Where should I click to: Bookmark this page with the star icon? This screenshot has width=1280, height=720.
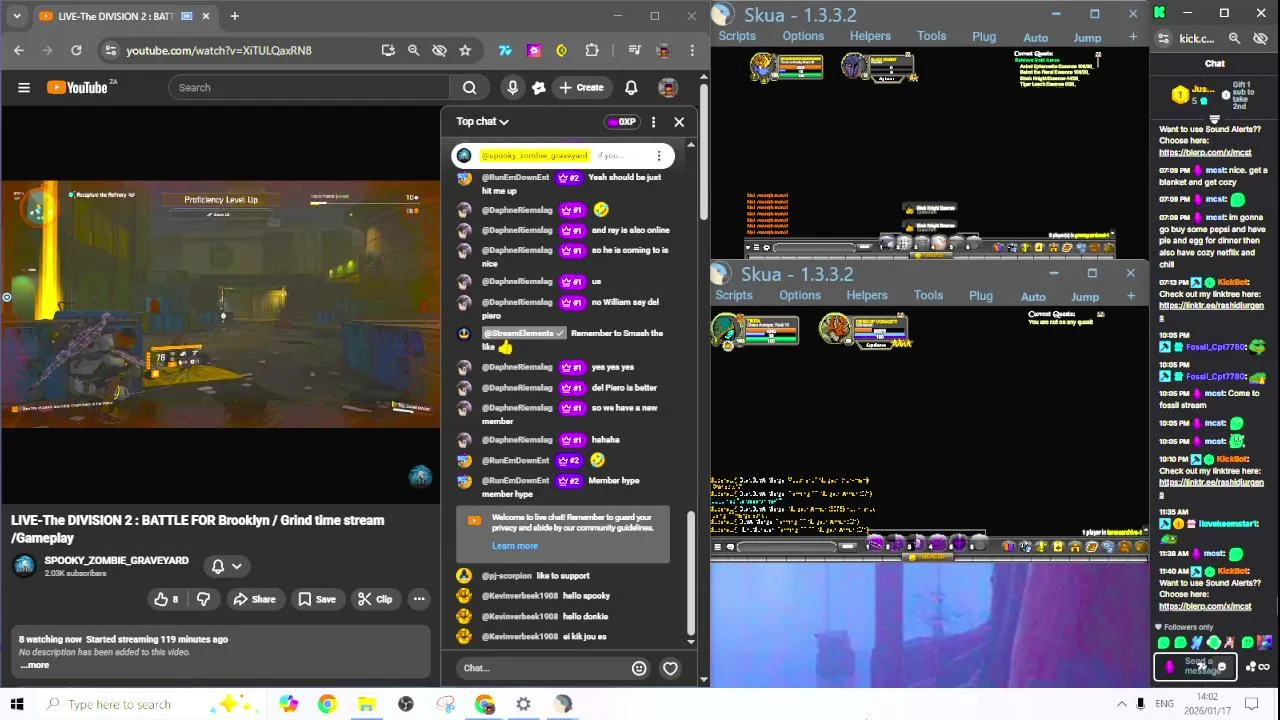pyautogui.click(x=465, y=50)
